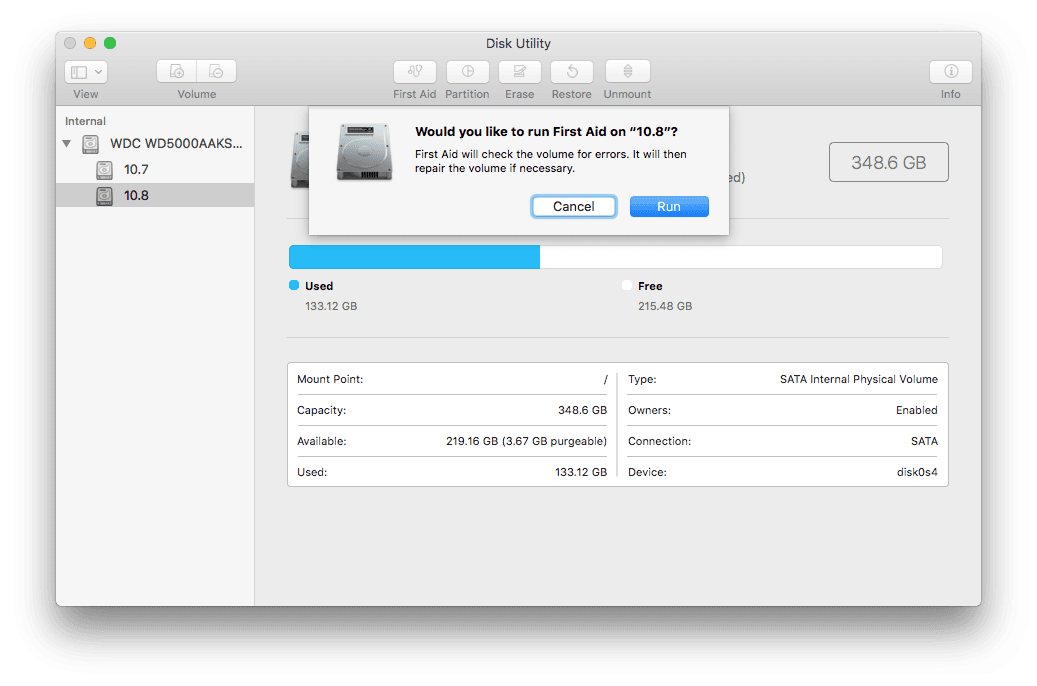Open the Info panel icon

(x=949, y=72)
